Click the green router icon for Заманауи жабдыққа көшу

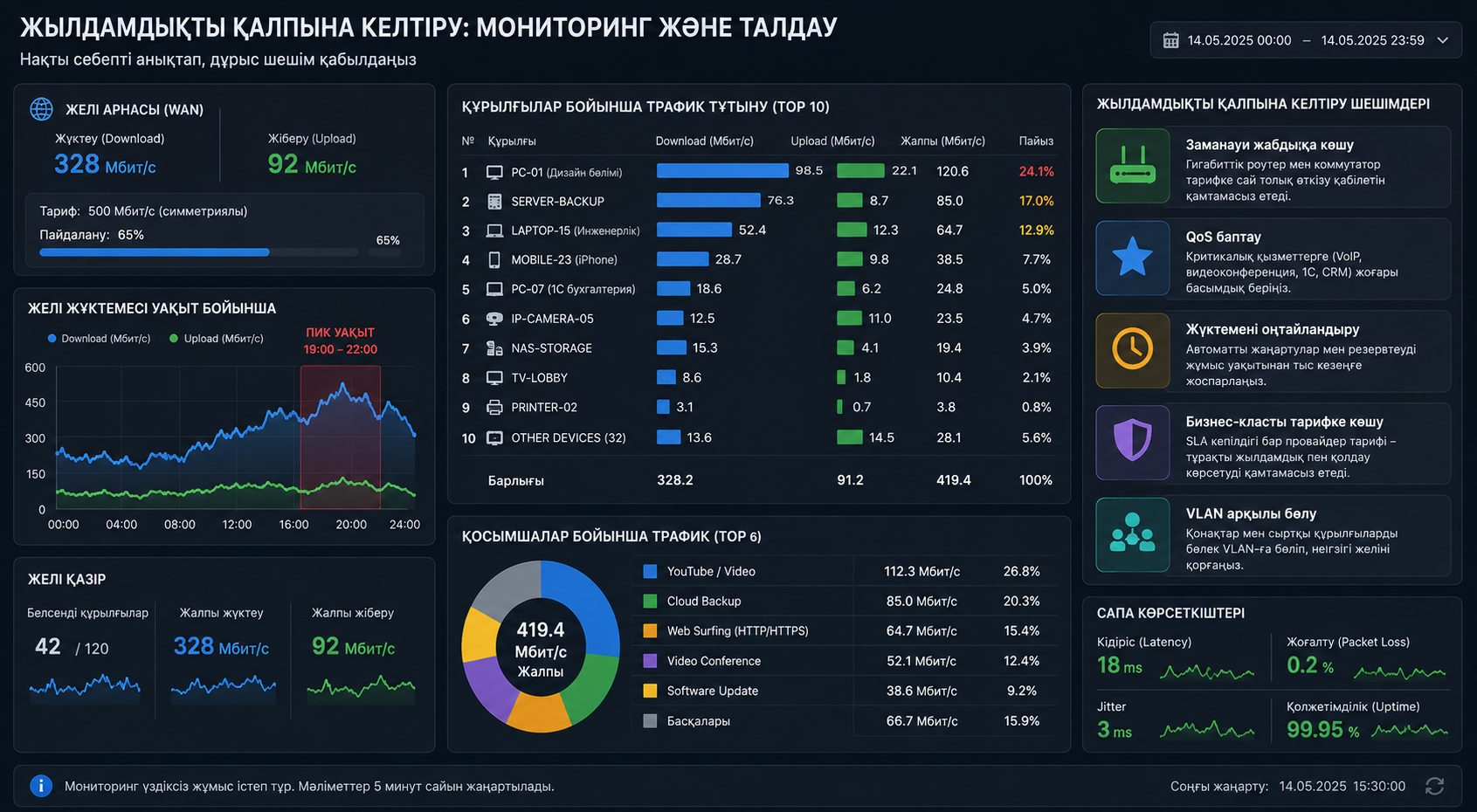tap(1132, 166)
